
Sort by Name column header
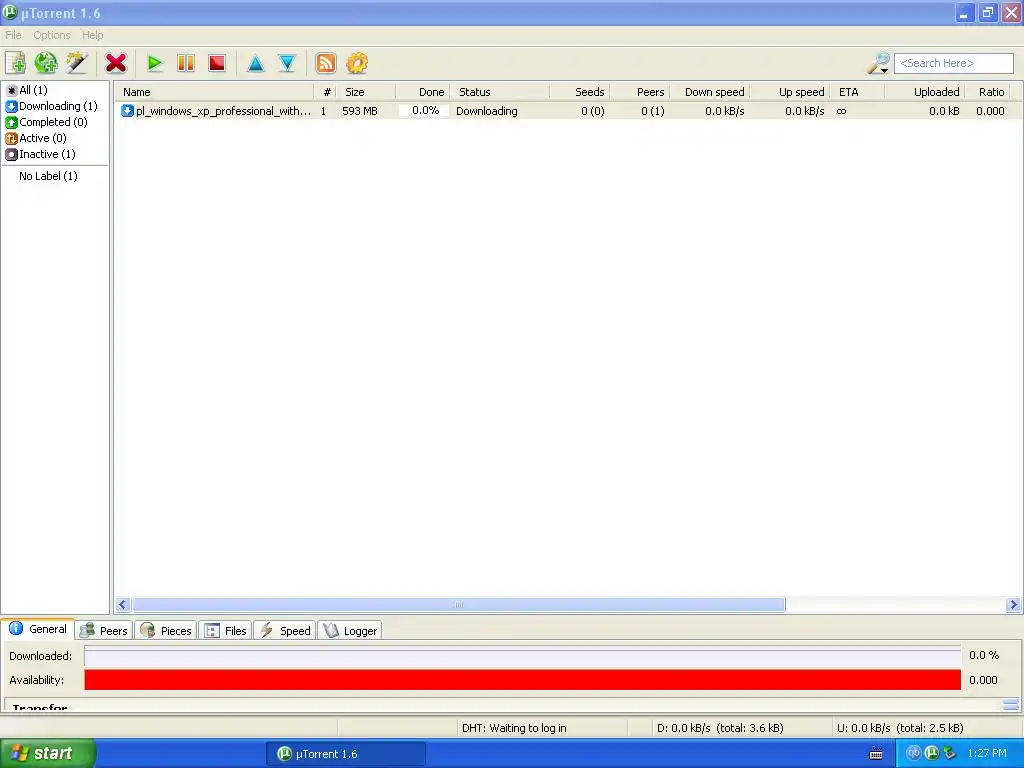tap(214, 92)
